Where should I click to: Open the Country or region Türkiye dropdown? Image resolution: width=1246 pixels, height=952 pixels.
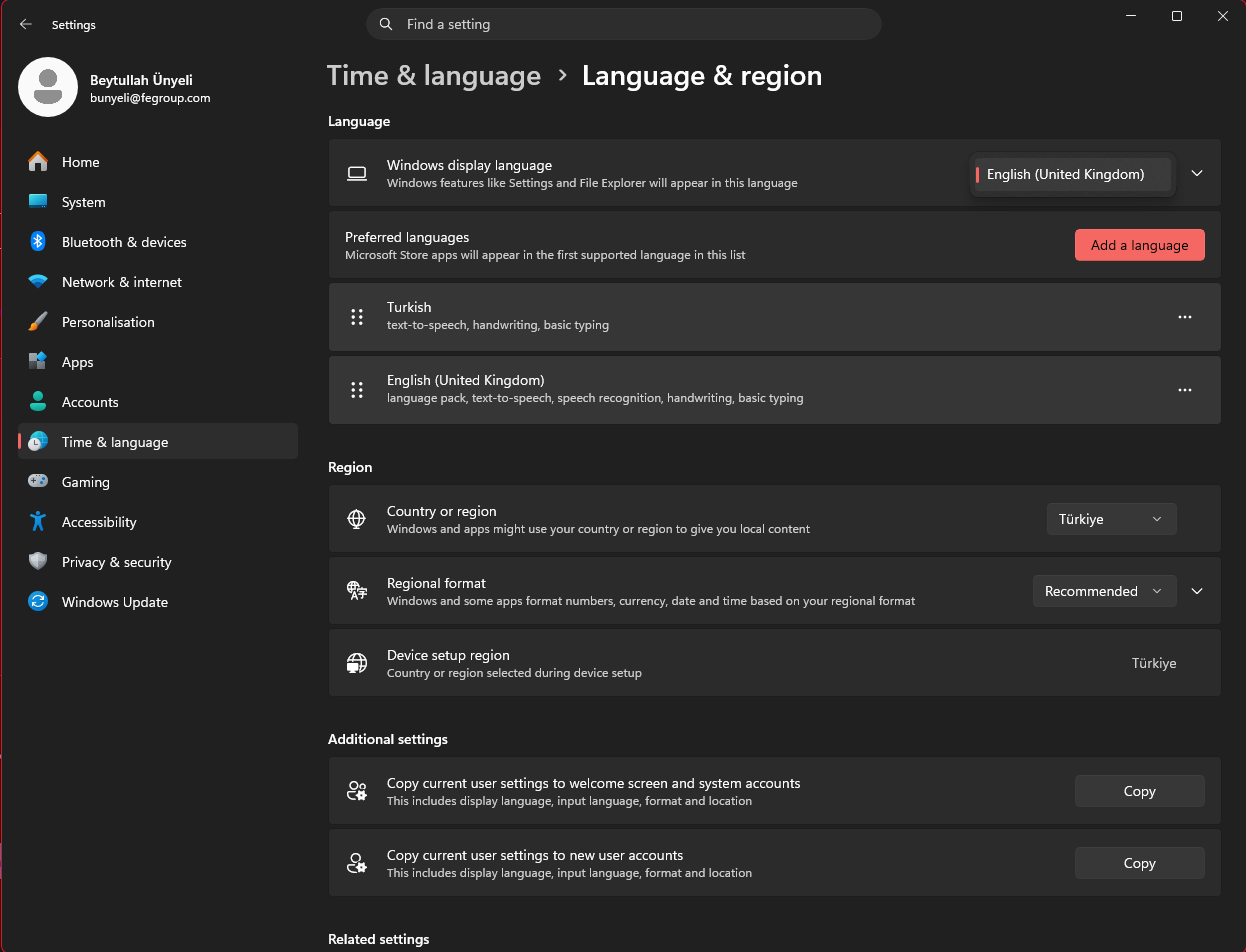click(1111, 519)
